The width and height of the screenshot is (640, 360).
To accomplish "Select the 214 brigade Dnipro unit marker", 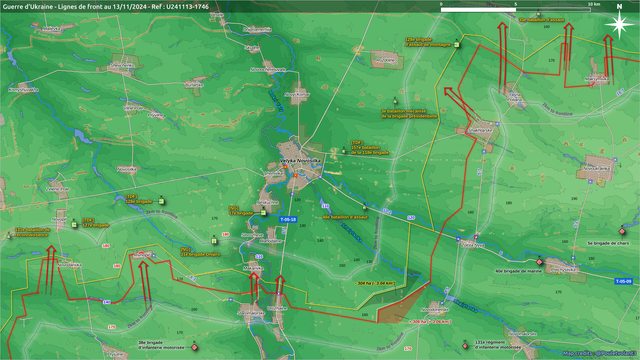I will 213,241.
